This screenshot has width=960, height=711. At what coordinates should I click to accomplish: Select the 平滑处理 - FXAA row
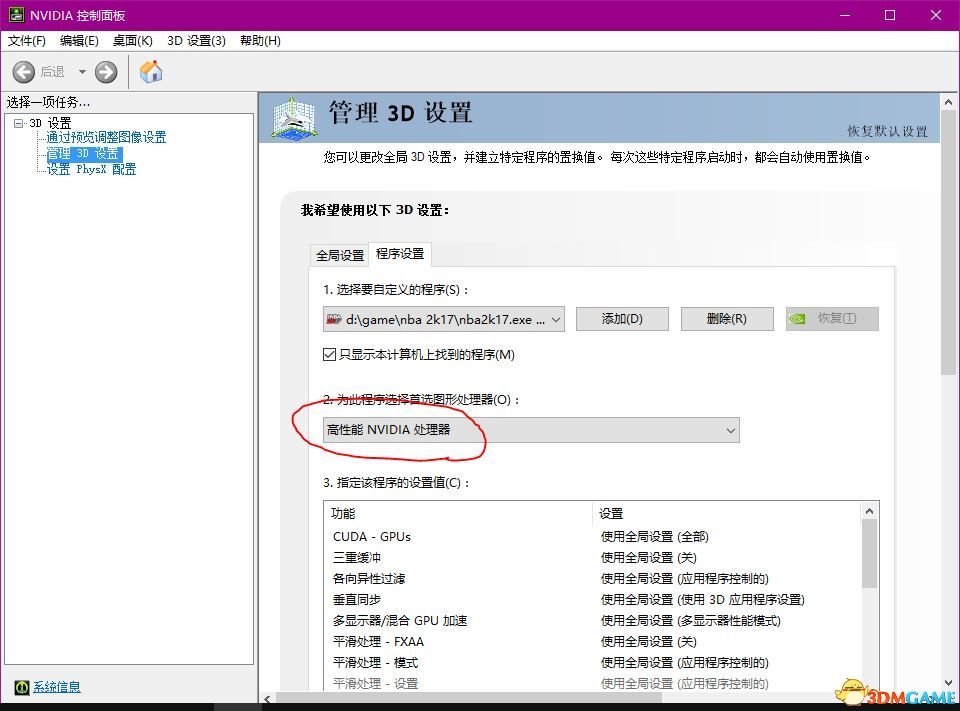(592, 642)
